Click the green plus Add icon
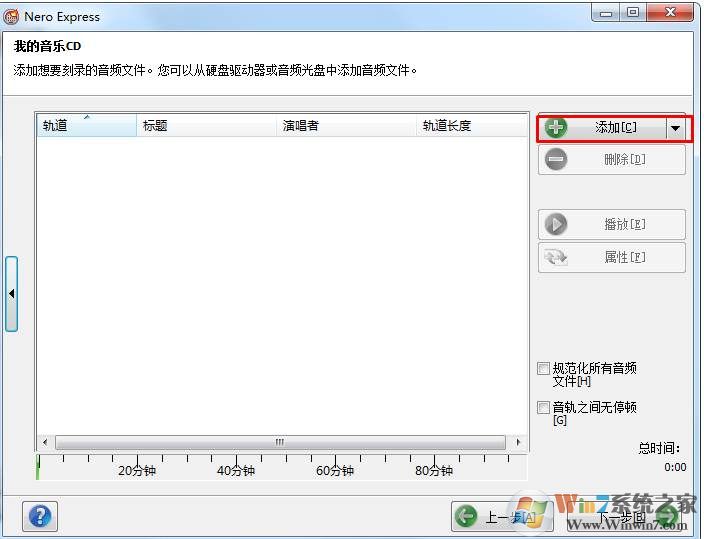The width and height of the screenshot is (704, 539). (556, 128)
